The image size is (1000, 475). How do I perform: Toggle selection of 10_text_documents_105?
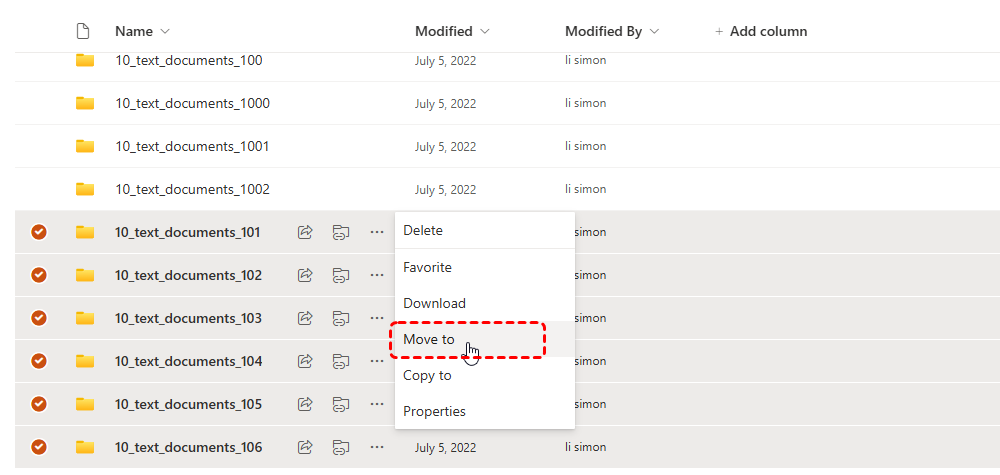[39, 404]
